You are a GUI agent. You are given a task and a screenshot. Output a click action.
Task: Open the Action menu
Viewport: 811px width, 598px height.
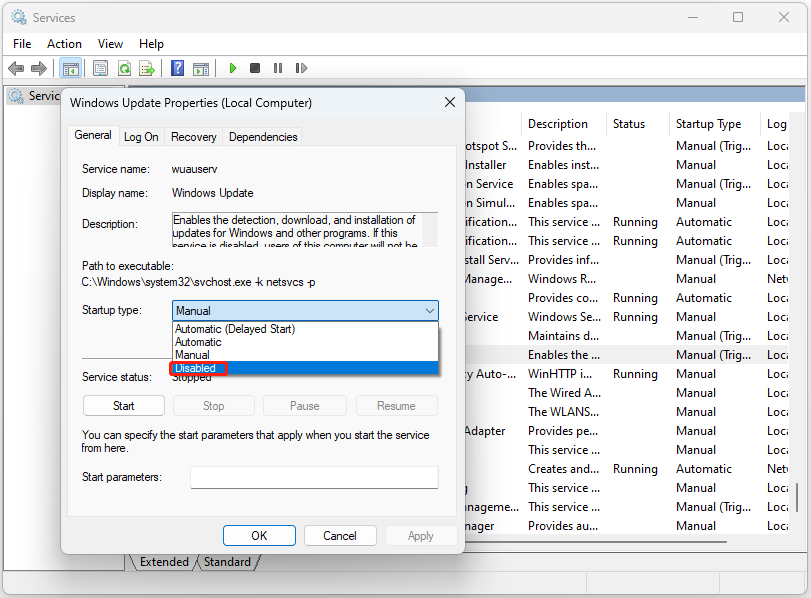64,44
